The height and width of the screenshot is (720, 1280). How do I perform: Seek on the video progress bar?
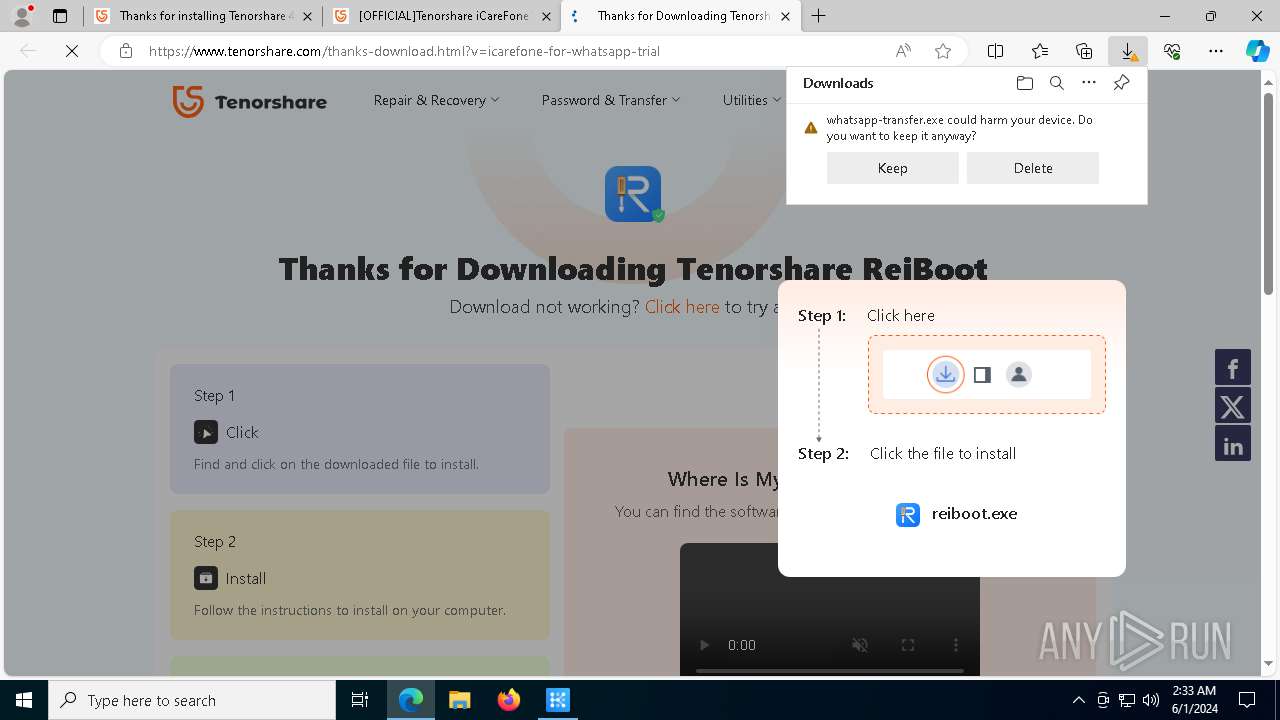pos(830,670)
